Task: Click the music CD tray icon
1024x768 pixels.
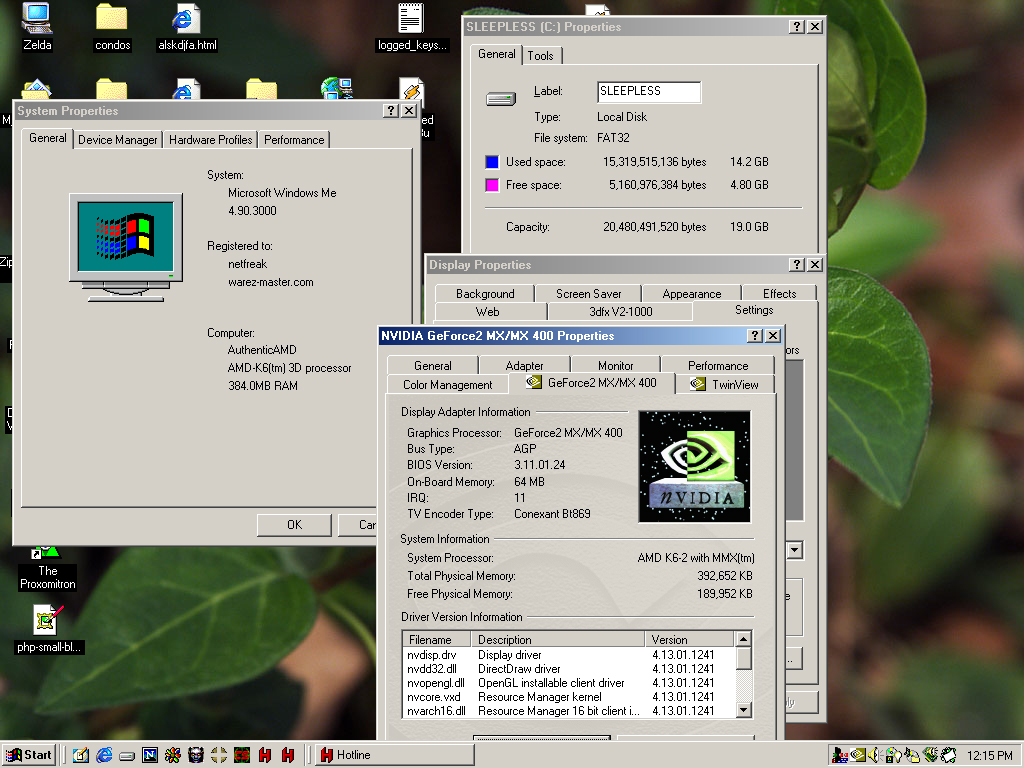Action: [x=912, y=756]
